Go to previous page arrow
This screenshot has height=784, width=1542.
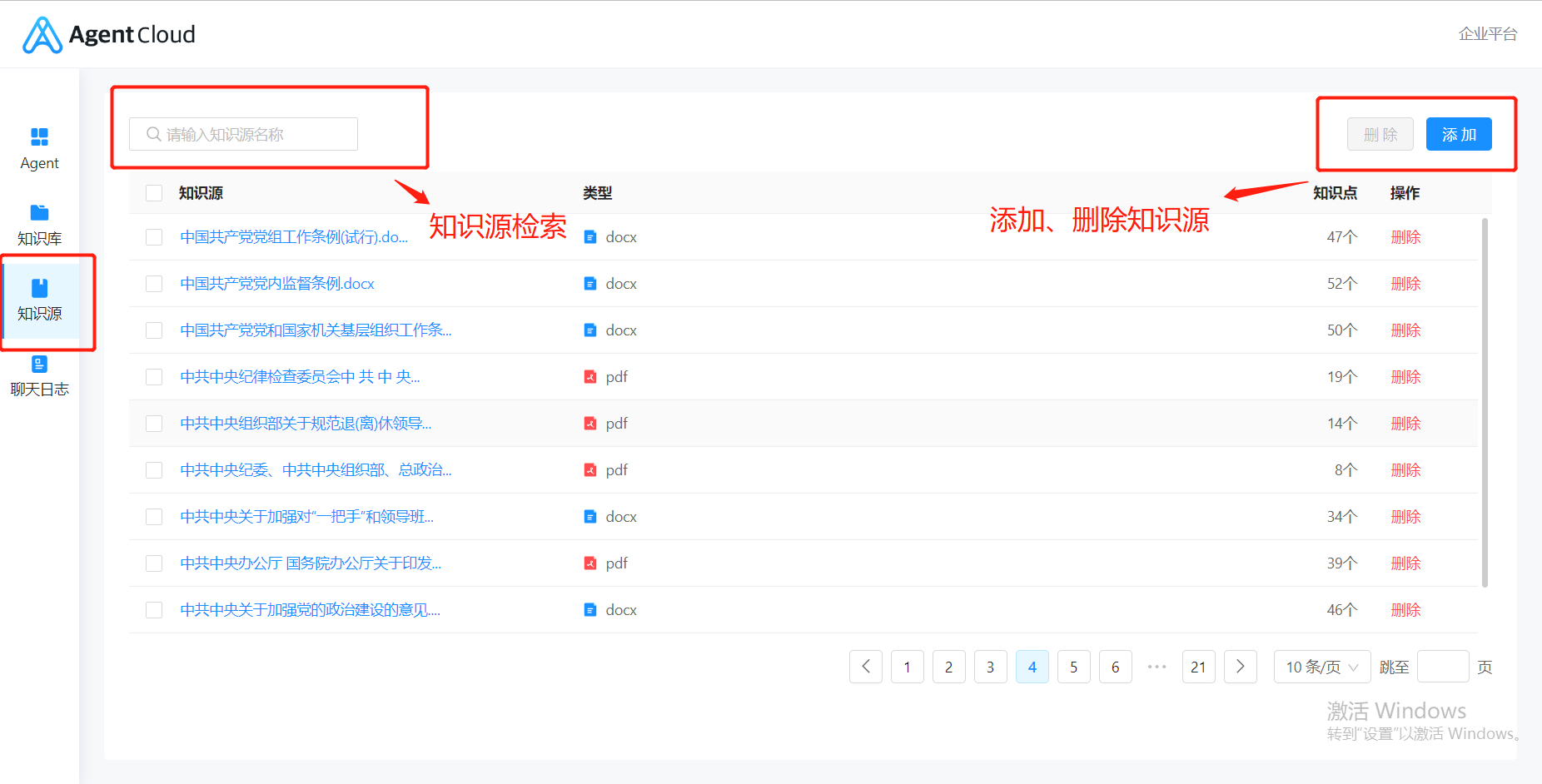tap(866, 667)
